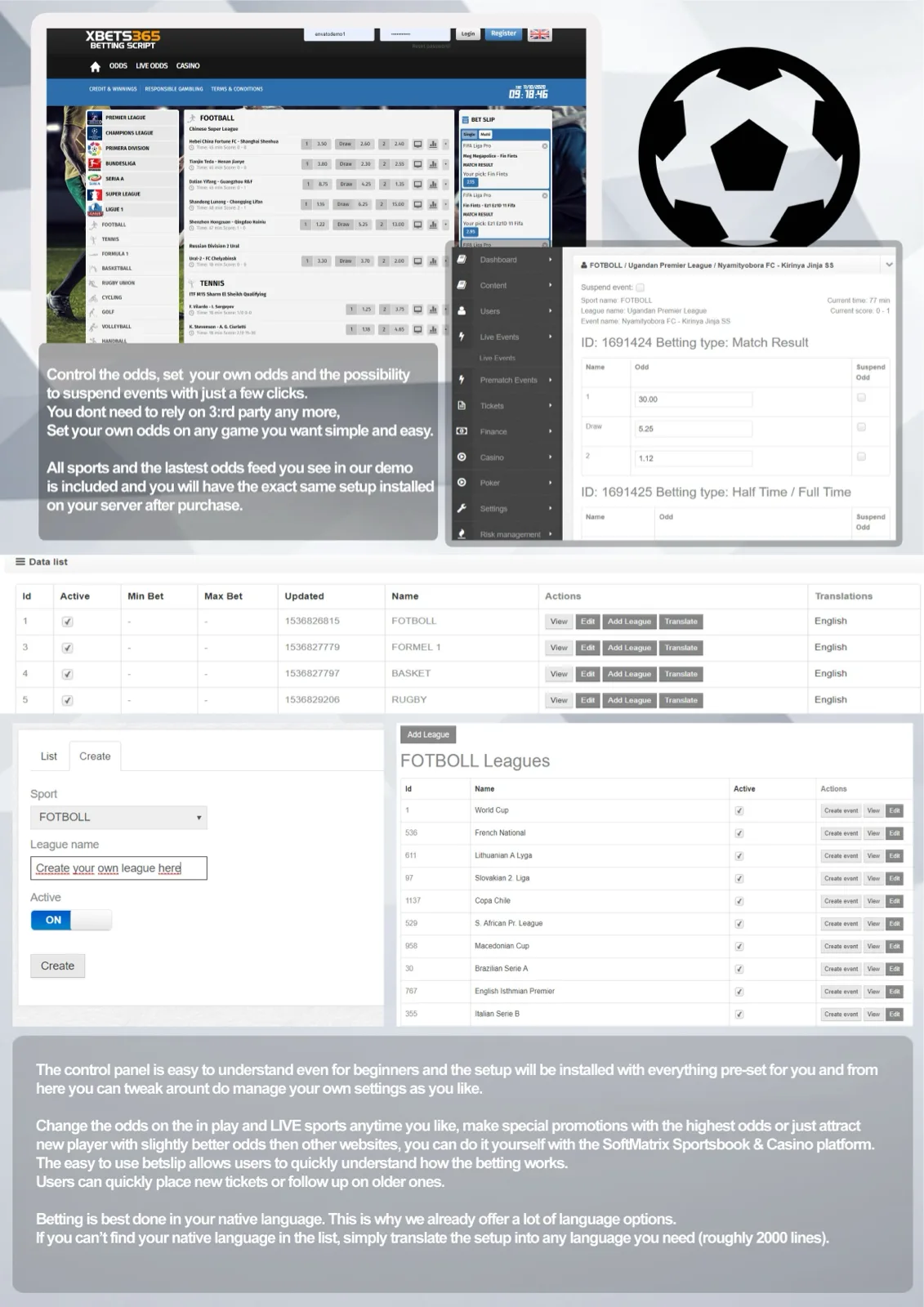The height and width of the screenshot is (1307, 924).
Task: Click Create event for Copa Chile
Action: tap(841, 901)
